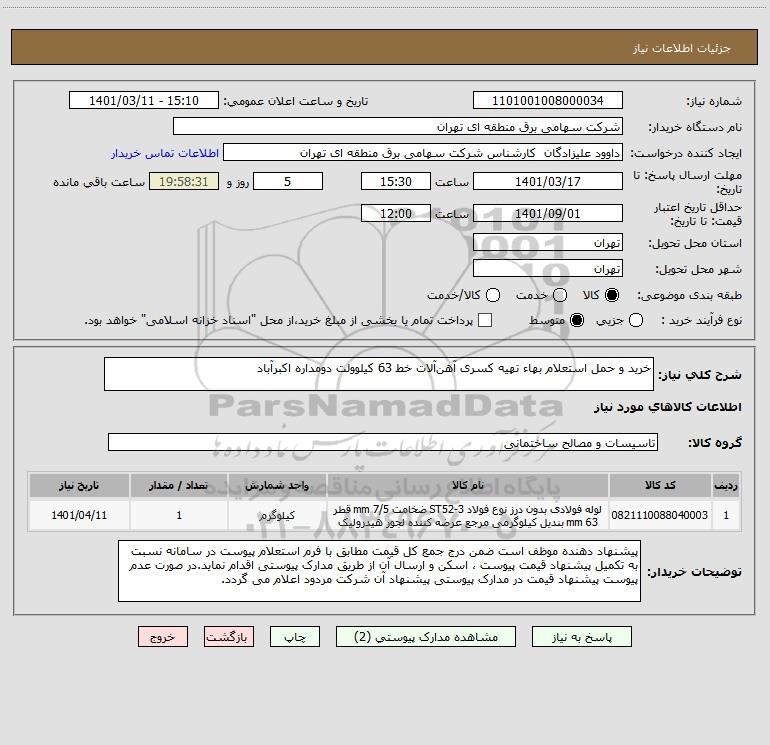Open the اطلاعات تماس خریدار link

pyautogui.click(x=165, y=153)
